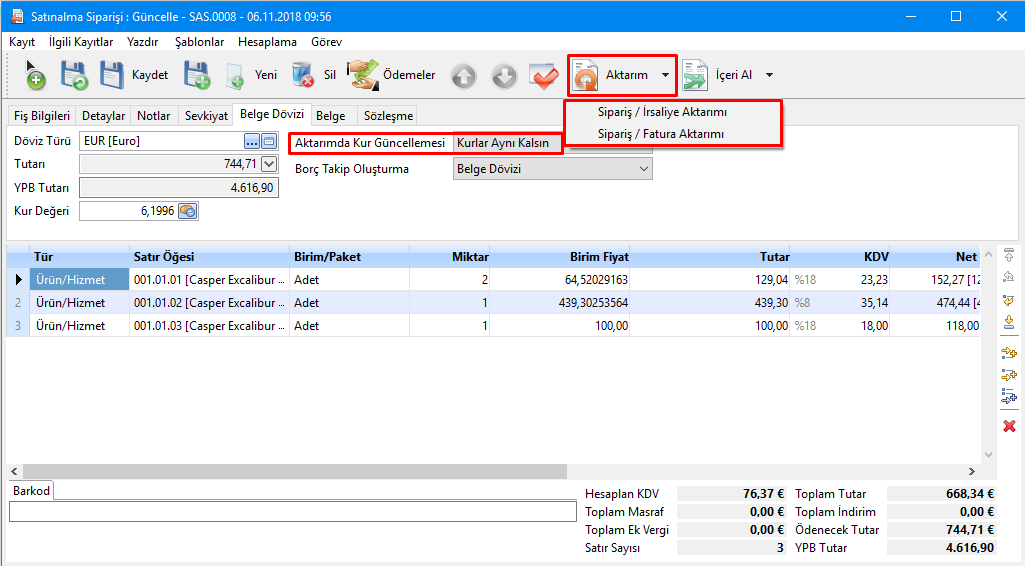Click the Aktarım transfer icon

586,75
